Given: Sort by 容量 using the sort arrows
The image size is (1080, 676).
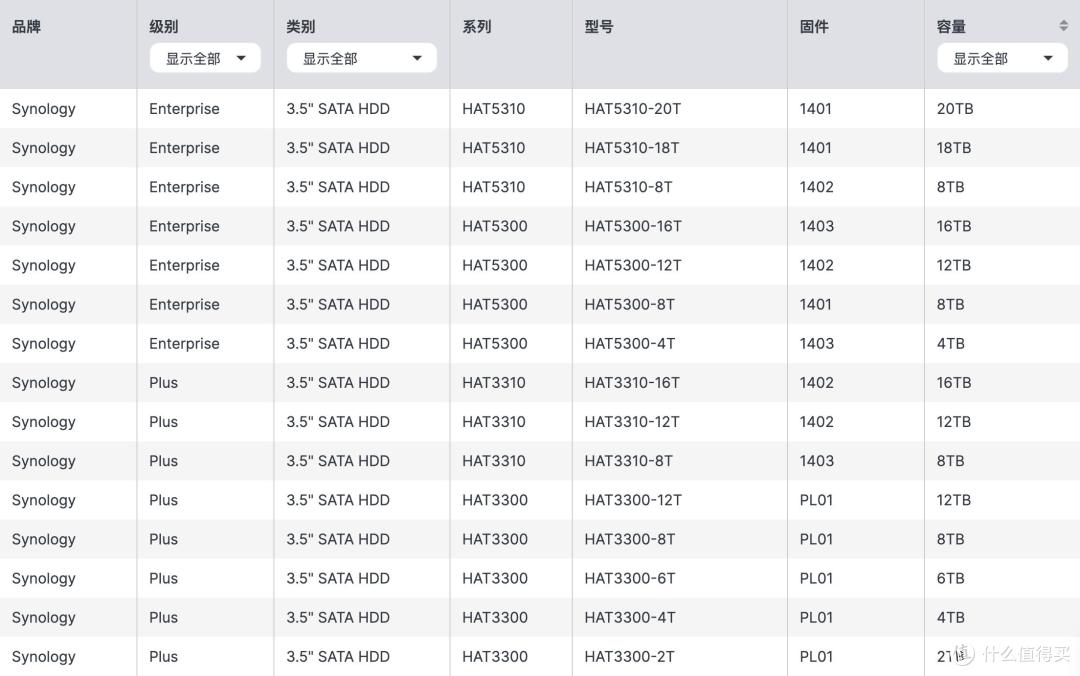Looking at the screenshot, I should 1063,26.
